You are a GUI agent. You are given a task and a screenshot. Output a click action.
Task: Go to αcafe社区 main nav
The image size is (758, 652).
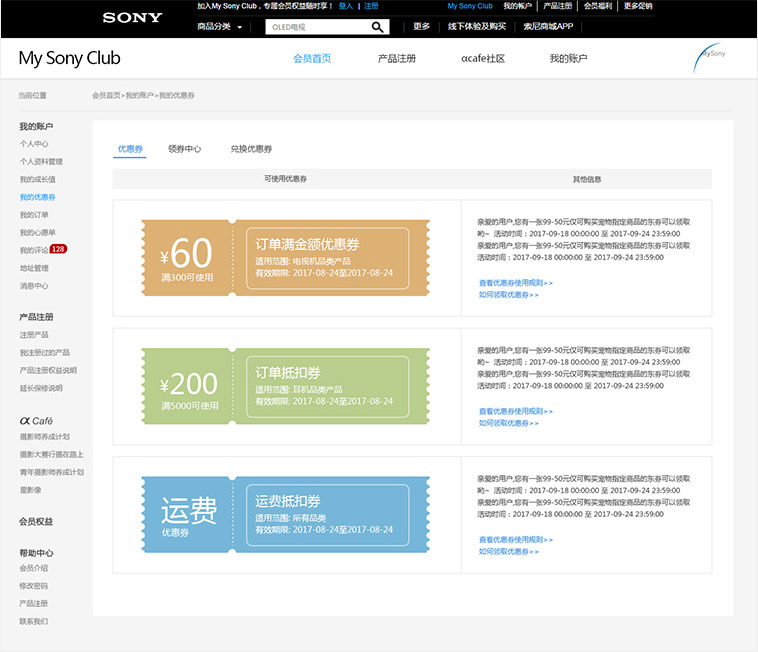tap(483, 58)
